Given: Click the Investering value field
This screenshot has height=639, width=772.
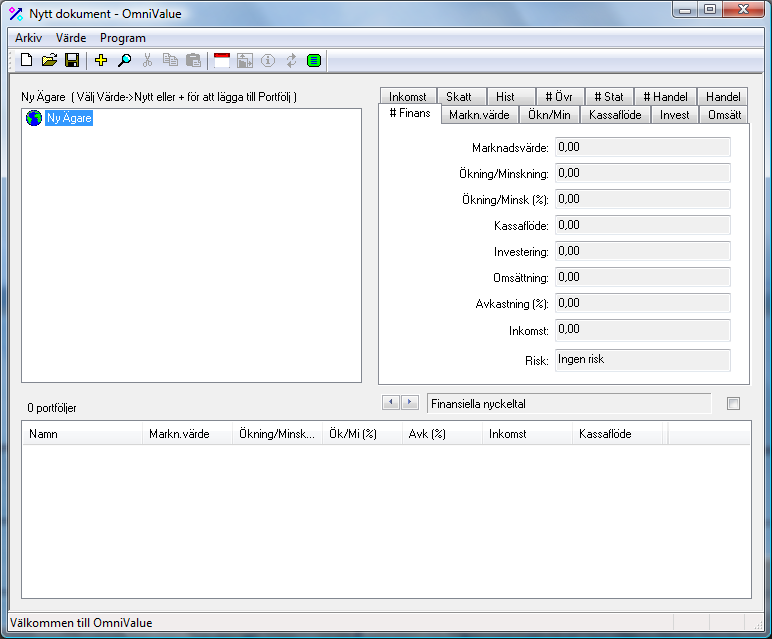Looking at the screenshot, I should (x=643, y=252).
